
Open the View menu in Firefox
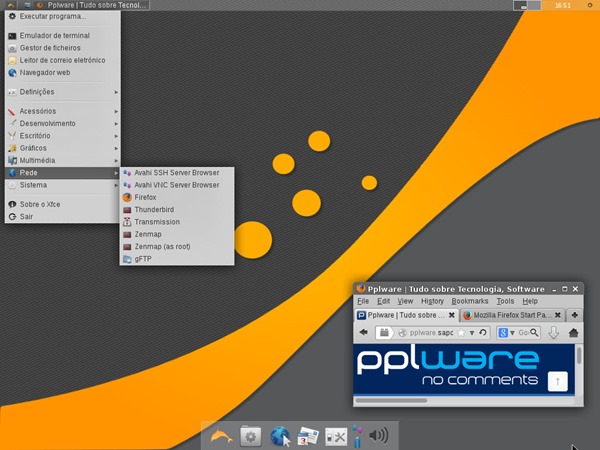pyautogui.click(x=405, y=301)
